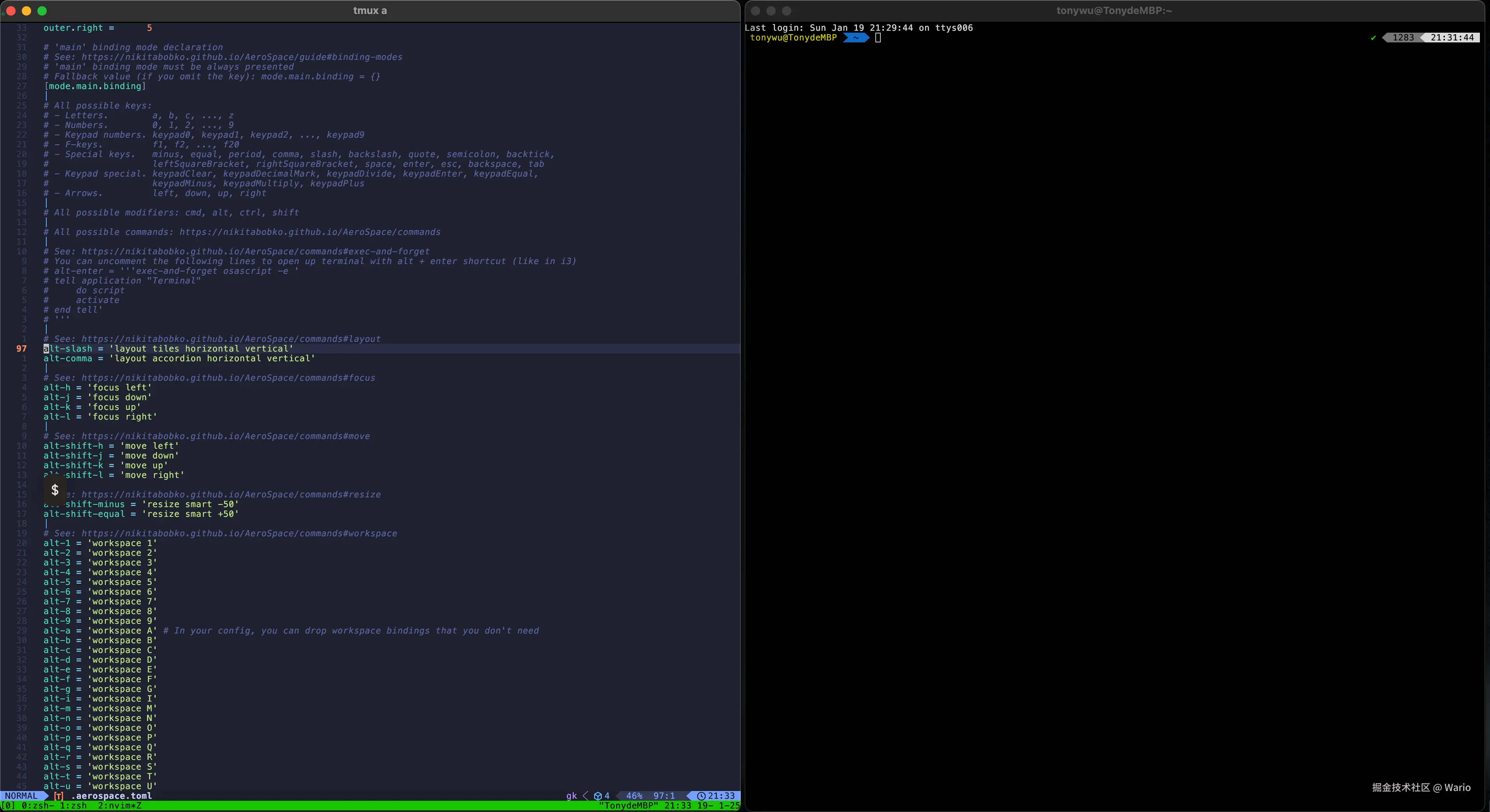Click the cube plugin-count icon in statusline
The image size is (1490, 812).
(598, 796)
